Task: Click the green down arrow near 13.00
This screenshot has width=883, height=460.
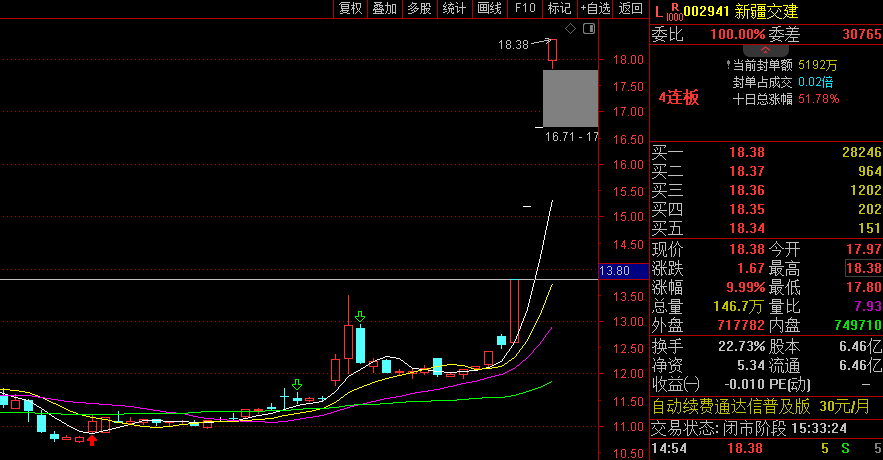Action: pyautogui.click(x=360, y=316)
